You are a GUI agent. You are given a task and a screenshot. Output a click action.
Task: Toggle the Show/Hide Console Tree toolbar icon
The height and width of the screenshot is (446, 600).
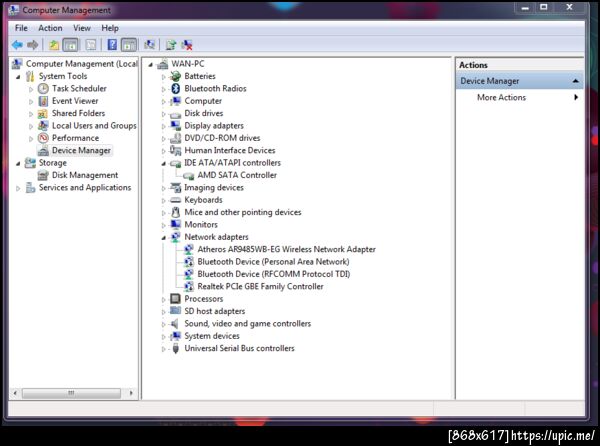(x=70, y=45)
